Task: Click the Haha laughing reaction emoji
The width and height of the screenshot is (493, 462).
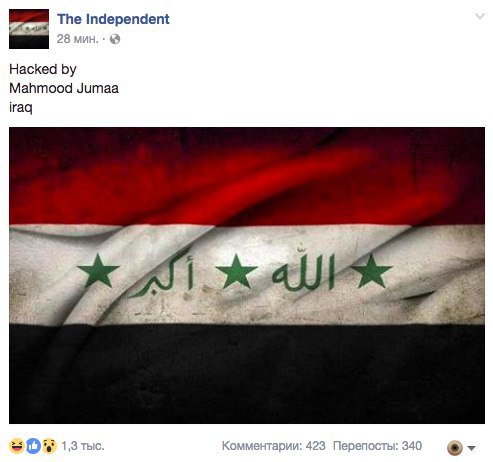Action: [x=16, y=446]
